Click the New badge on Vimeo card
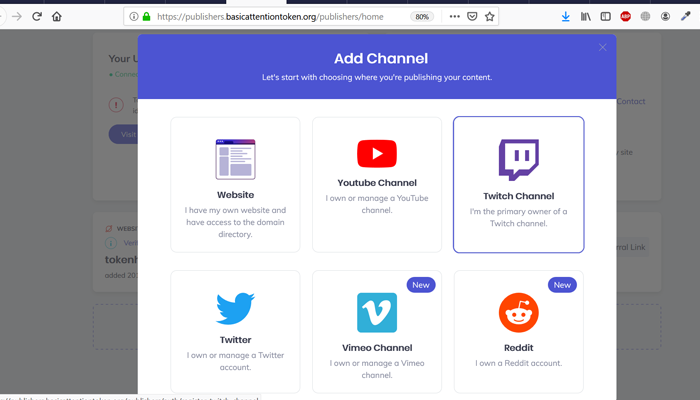This screenshot has height=400, width=700. point(421,285)
